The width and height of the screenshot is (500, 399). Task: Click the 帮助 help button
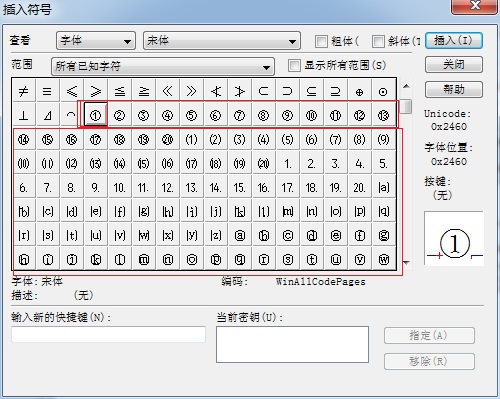click(454, 89)
